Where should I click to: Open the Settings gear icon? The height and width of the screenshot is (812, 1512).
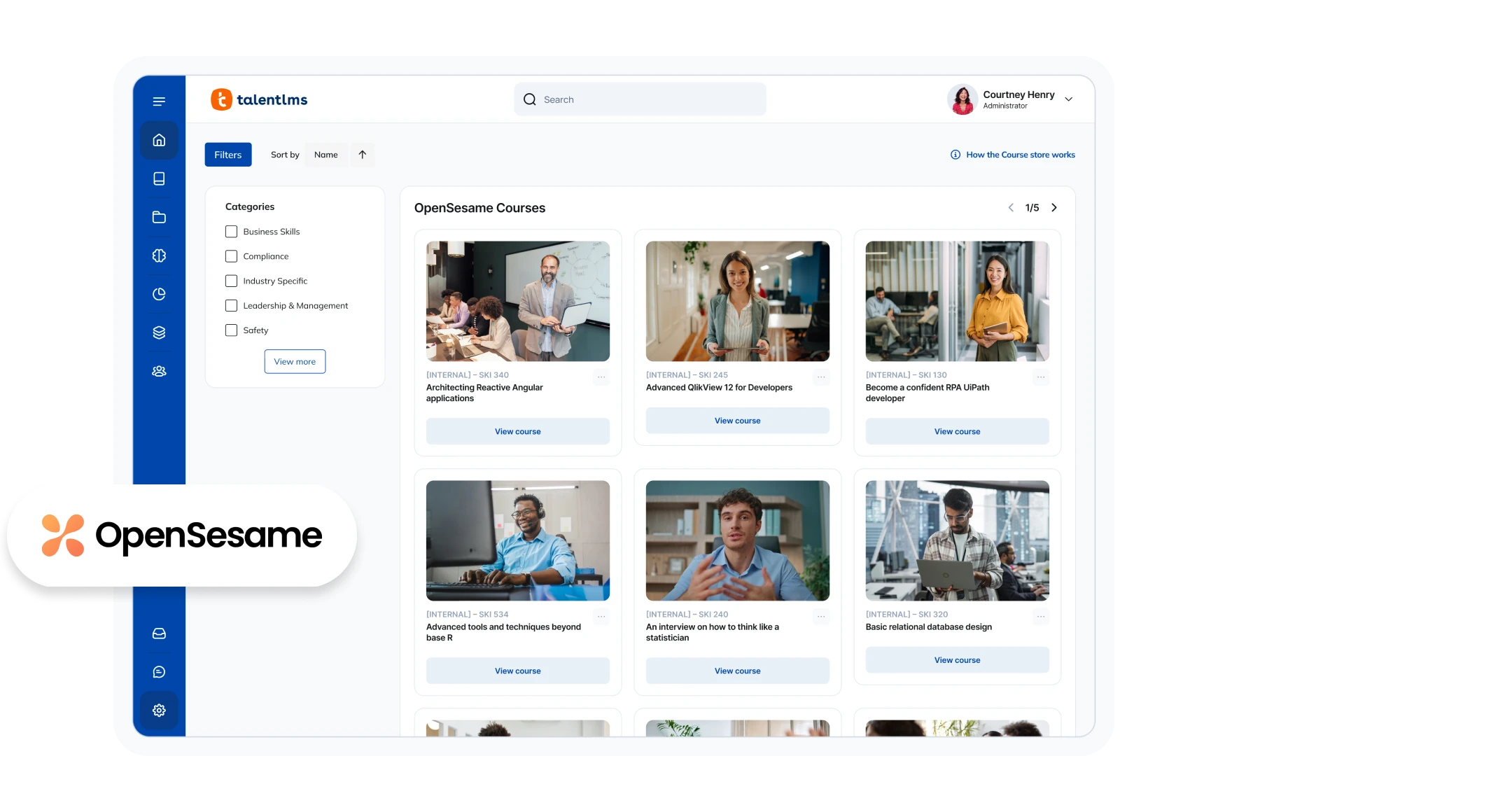(159, 710)
